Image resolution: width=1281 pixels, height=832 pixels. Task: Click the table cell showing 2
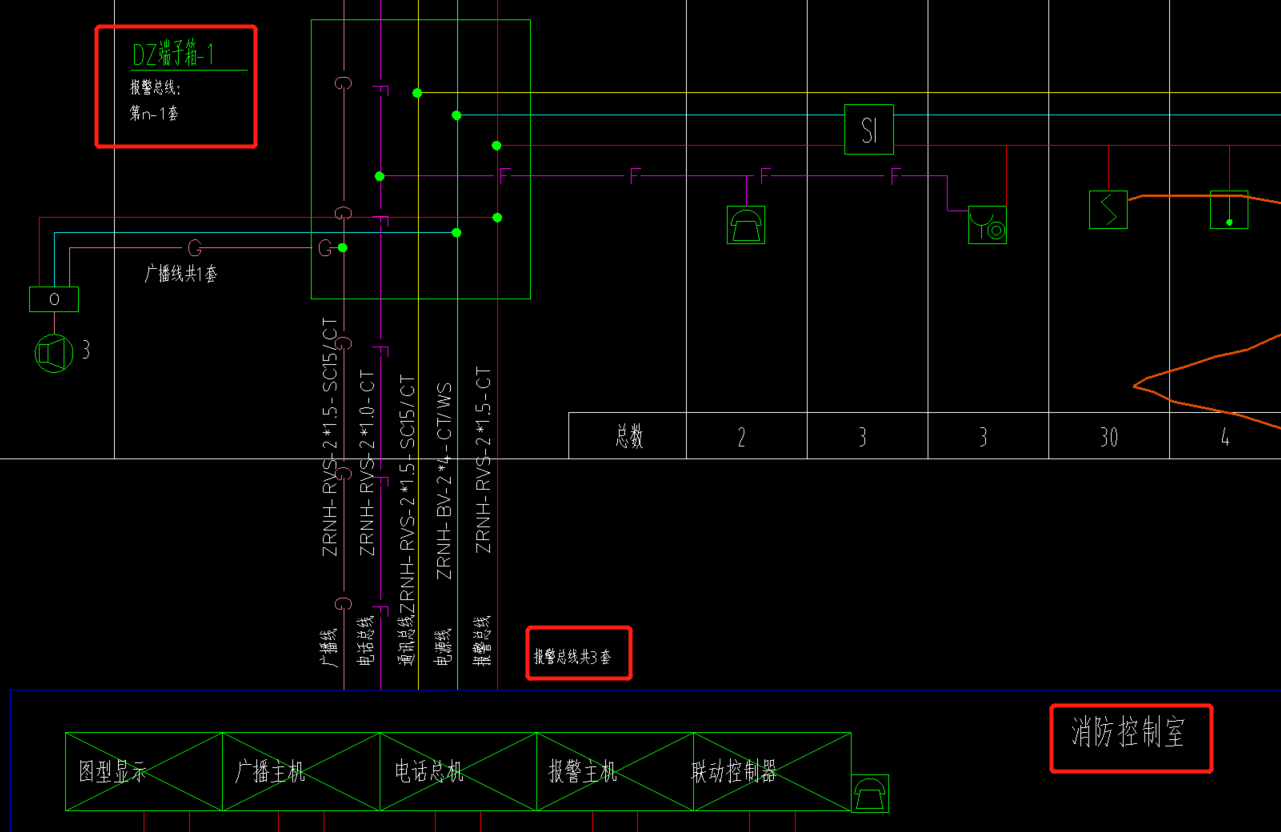coord(747,436)
